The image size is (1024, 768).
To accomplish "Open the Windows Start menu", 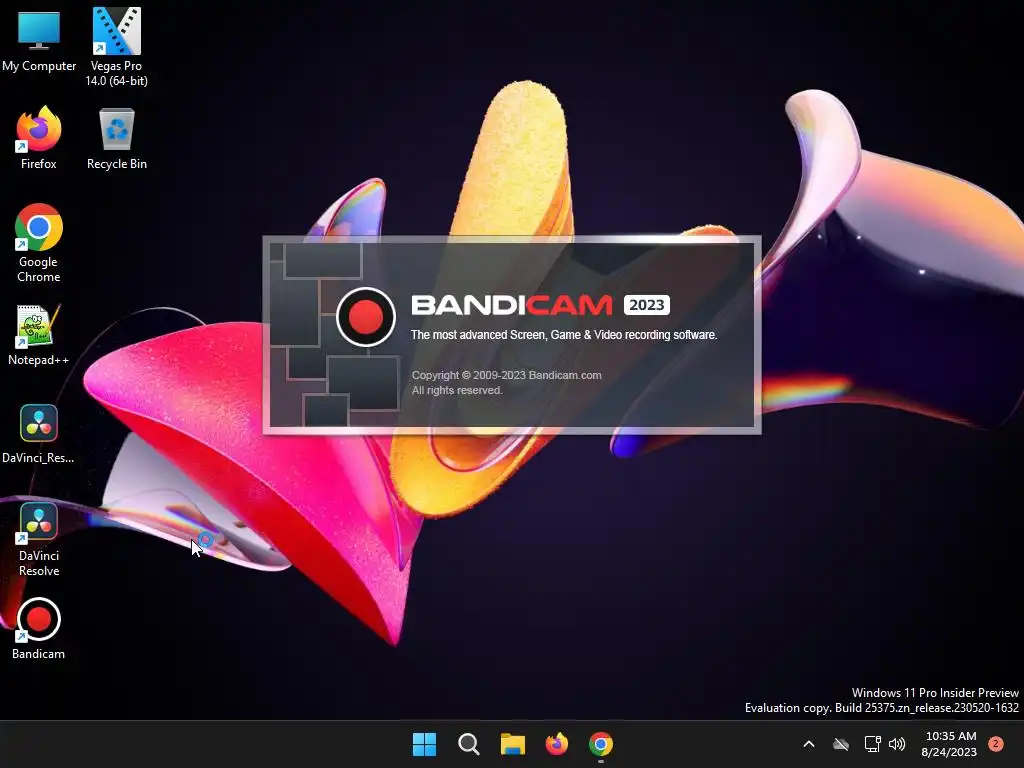I will (424, 744).
